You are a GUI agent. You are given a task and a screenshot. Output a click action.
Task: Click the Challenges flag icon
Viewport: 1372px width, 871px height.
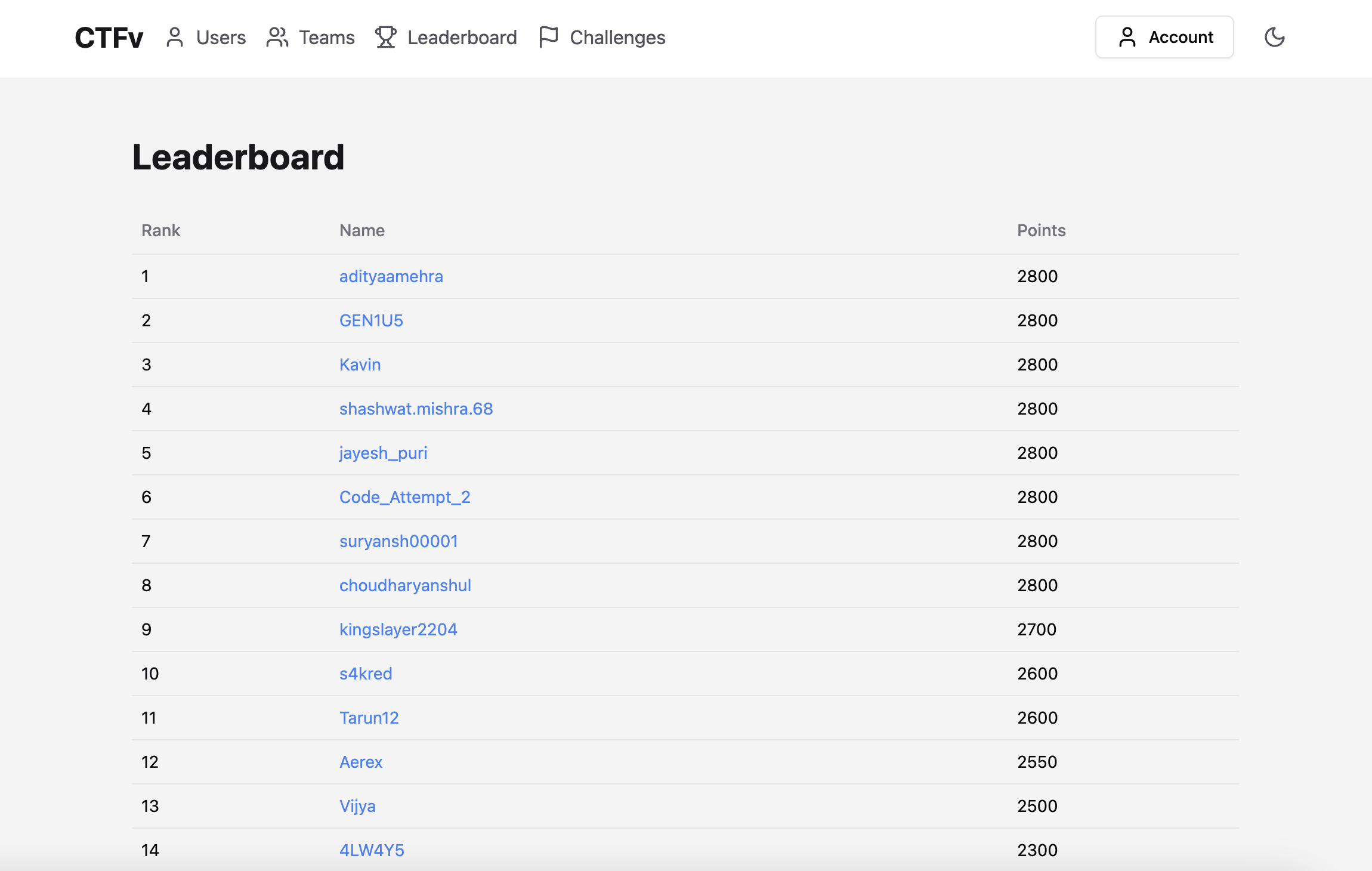click(548, 37)
